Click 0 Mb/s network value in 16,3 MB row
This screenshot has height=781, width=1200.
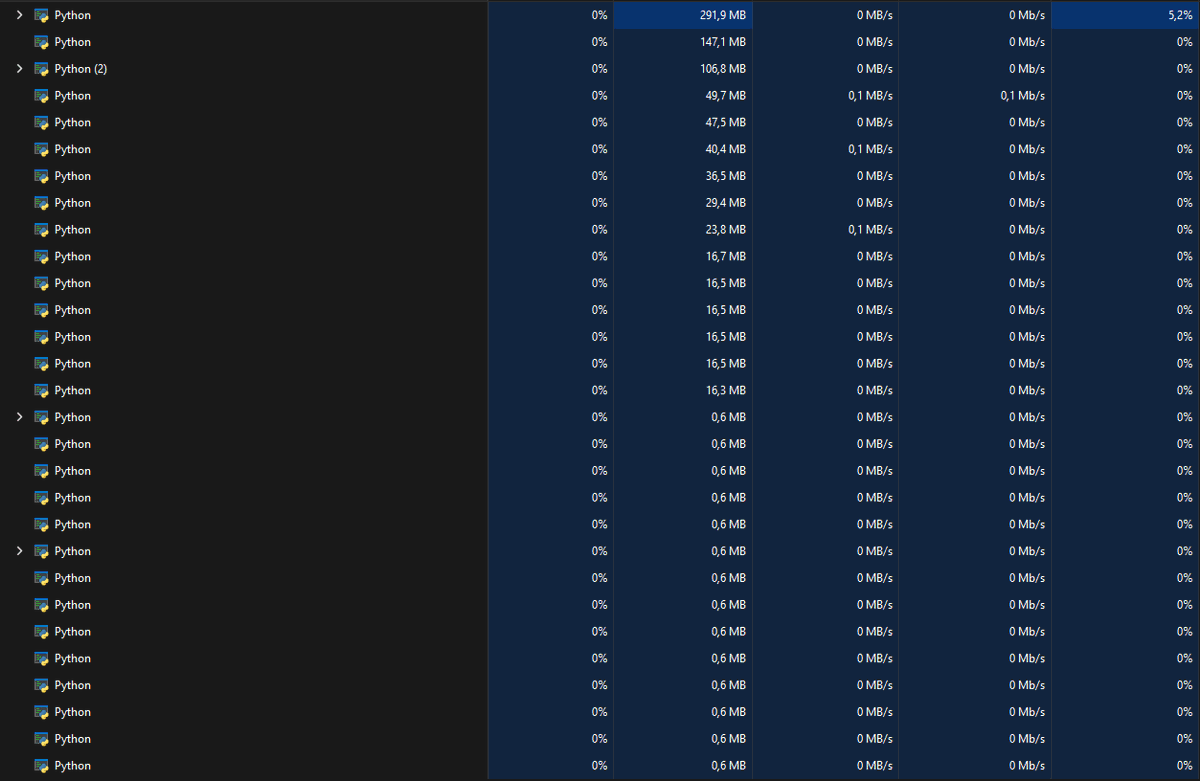[1027, 391]
